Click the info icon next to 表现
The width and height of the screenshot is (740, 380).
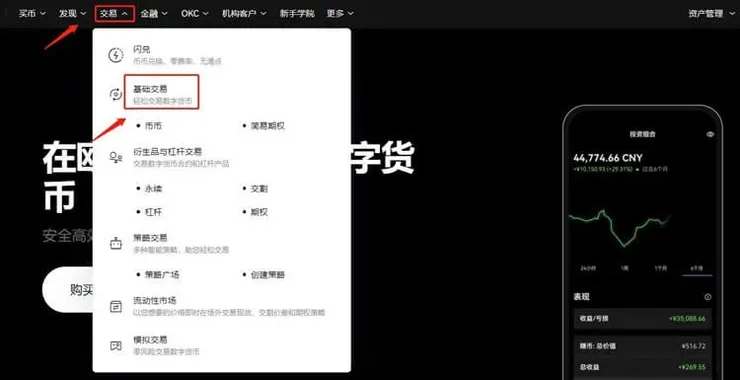point(707,297)
